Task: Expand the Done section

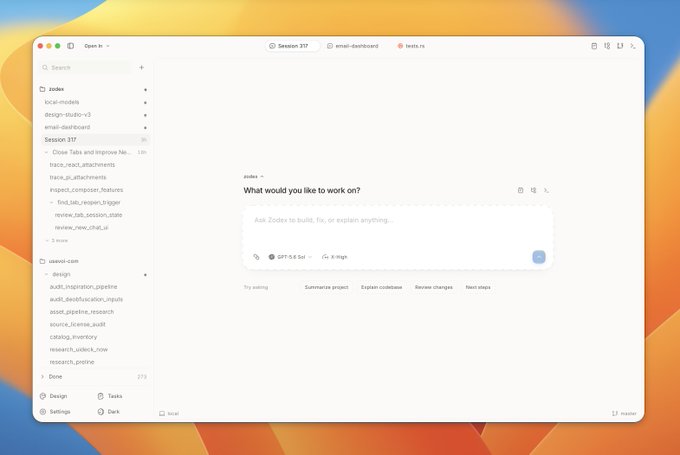Action: click(x=94, y=377)
